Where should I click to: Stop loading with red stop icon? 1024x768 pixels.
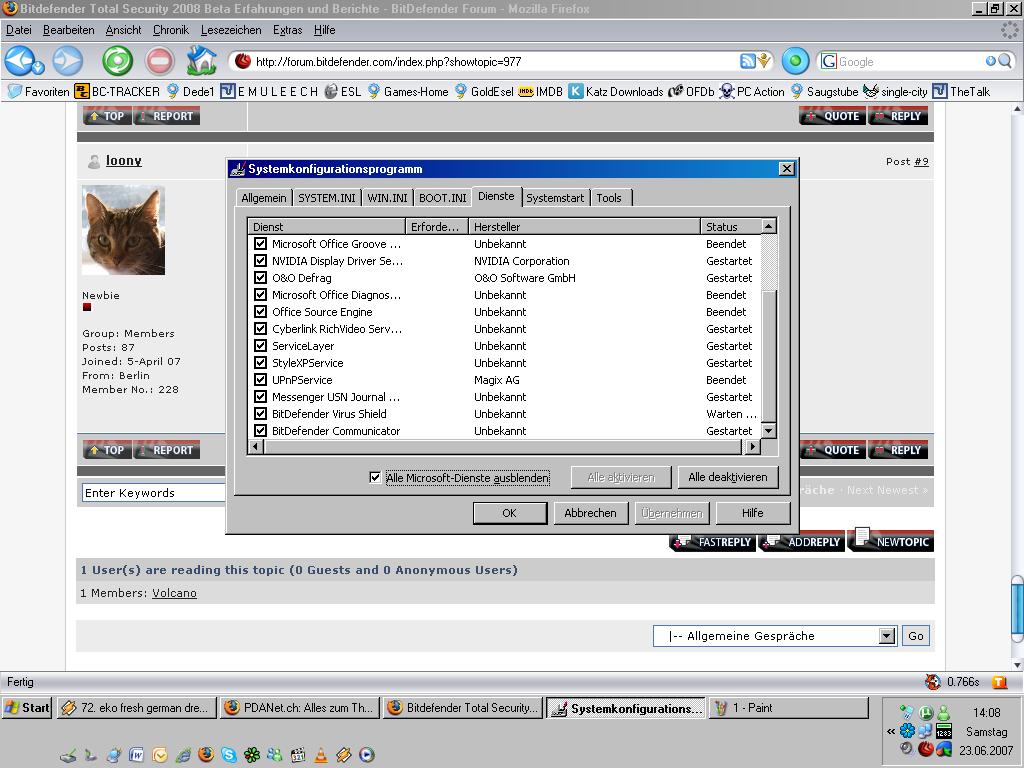(160, 61)
